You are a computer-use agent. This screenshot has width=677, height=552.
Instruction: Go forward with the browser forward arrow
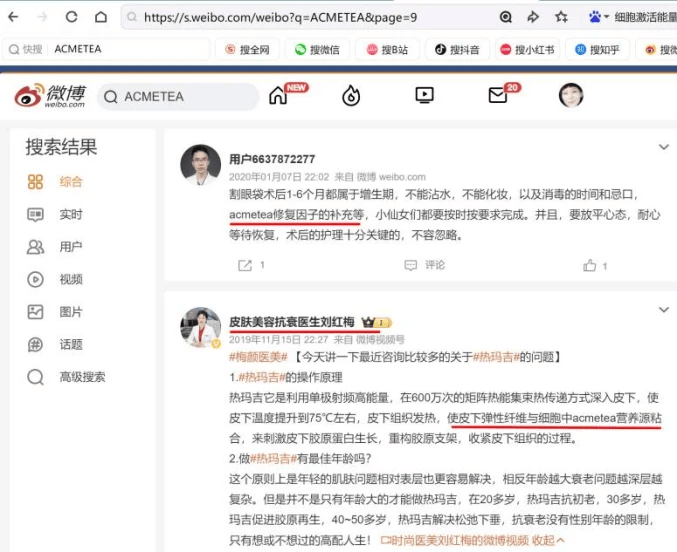pos(42,17)
